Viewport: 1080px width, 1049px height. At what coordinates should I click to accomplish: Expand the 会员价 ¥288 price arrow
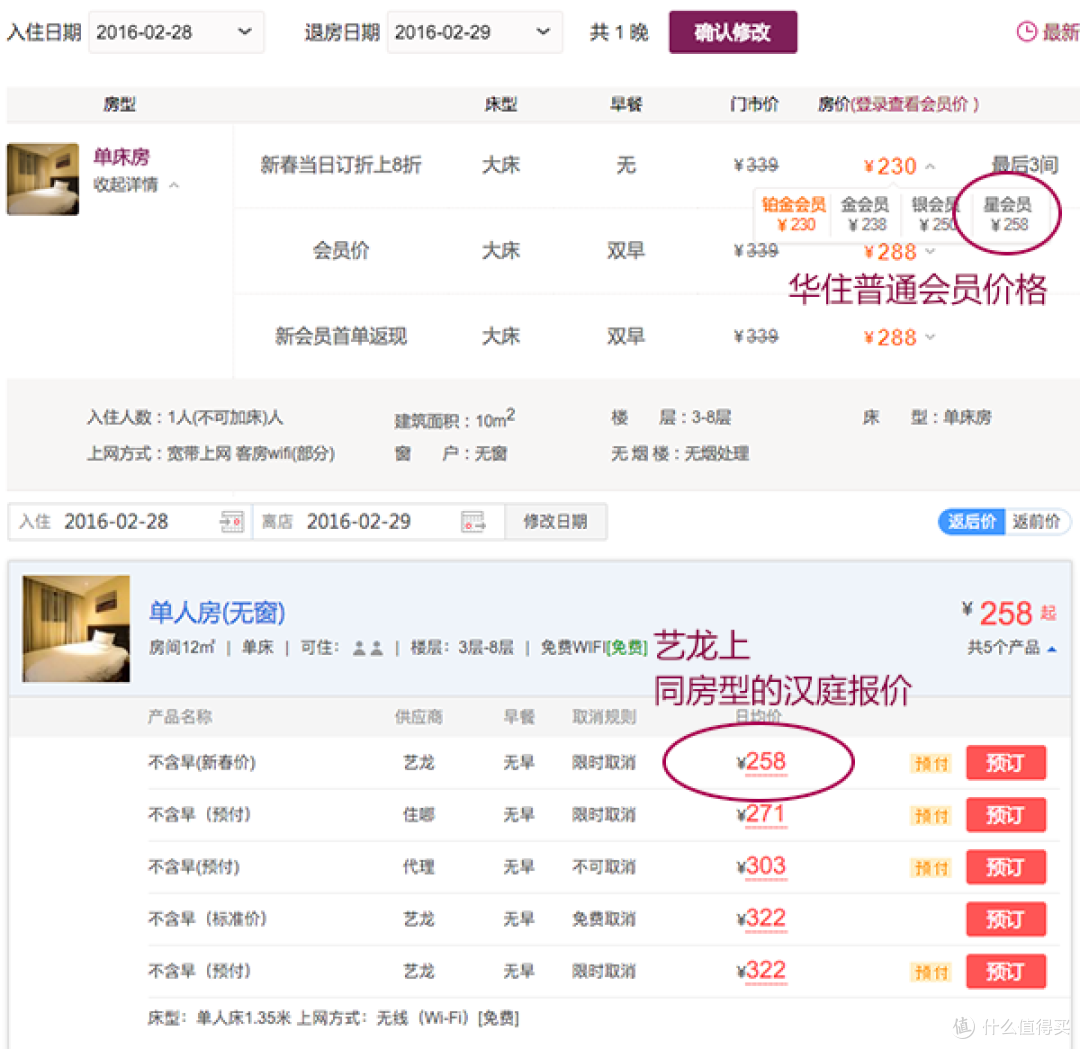(930, 251)
